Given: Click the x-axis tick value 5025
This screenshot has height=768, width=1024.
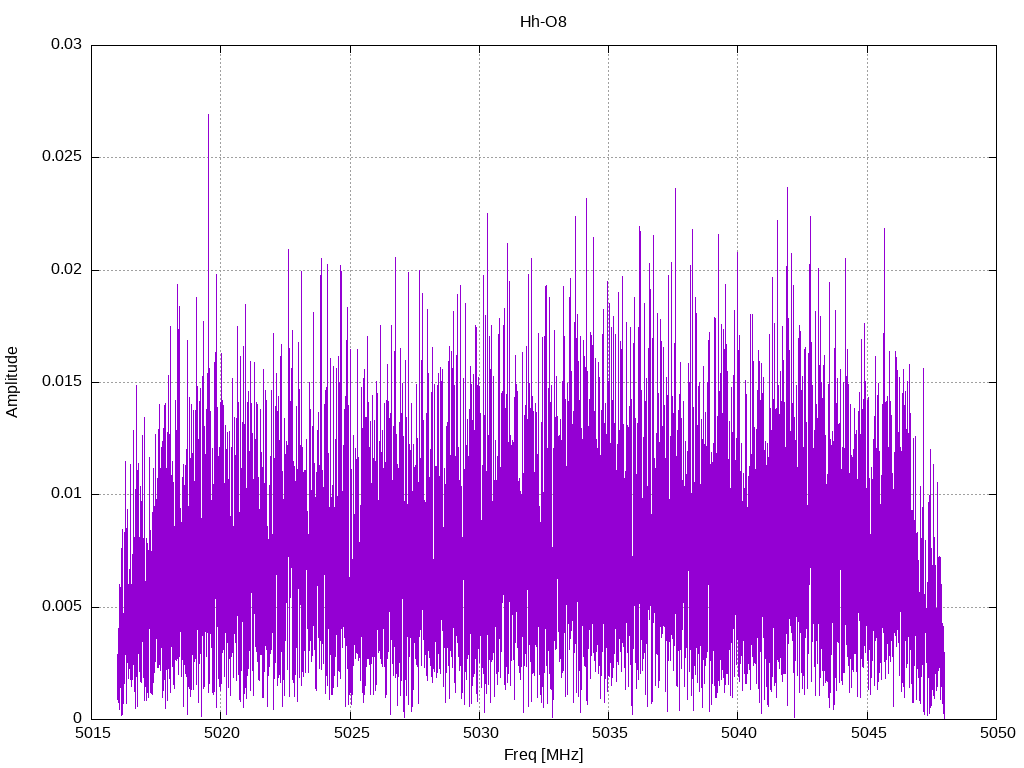Looking at the screenshot, I should [351, 733].
